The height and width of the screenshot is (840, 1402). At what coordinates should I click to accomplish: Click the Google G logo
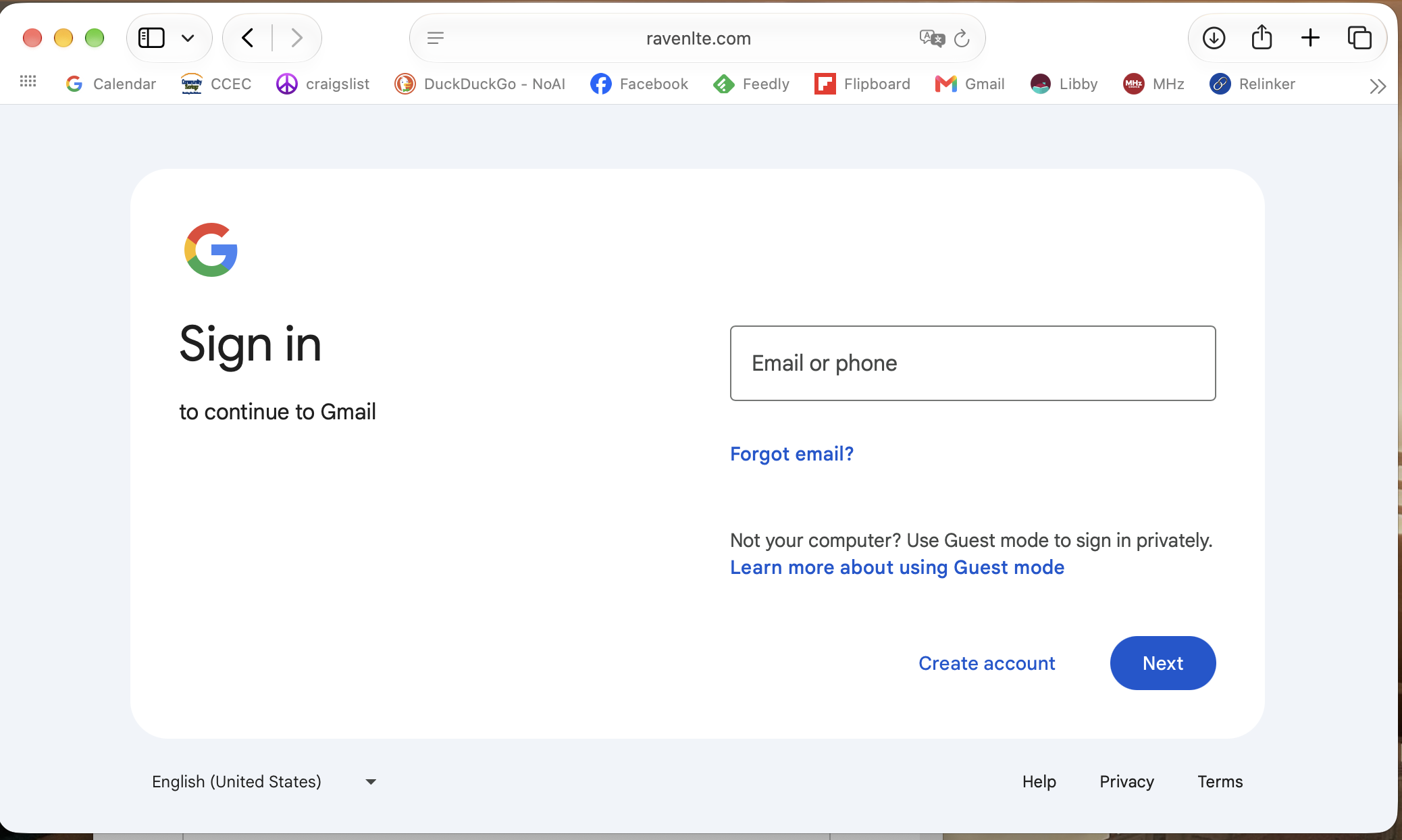211,250
